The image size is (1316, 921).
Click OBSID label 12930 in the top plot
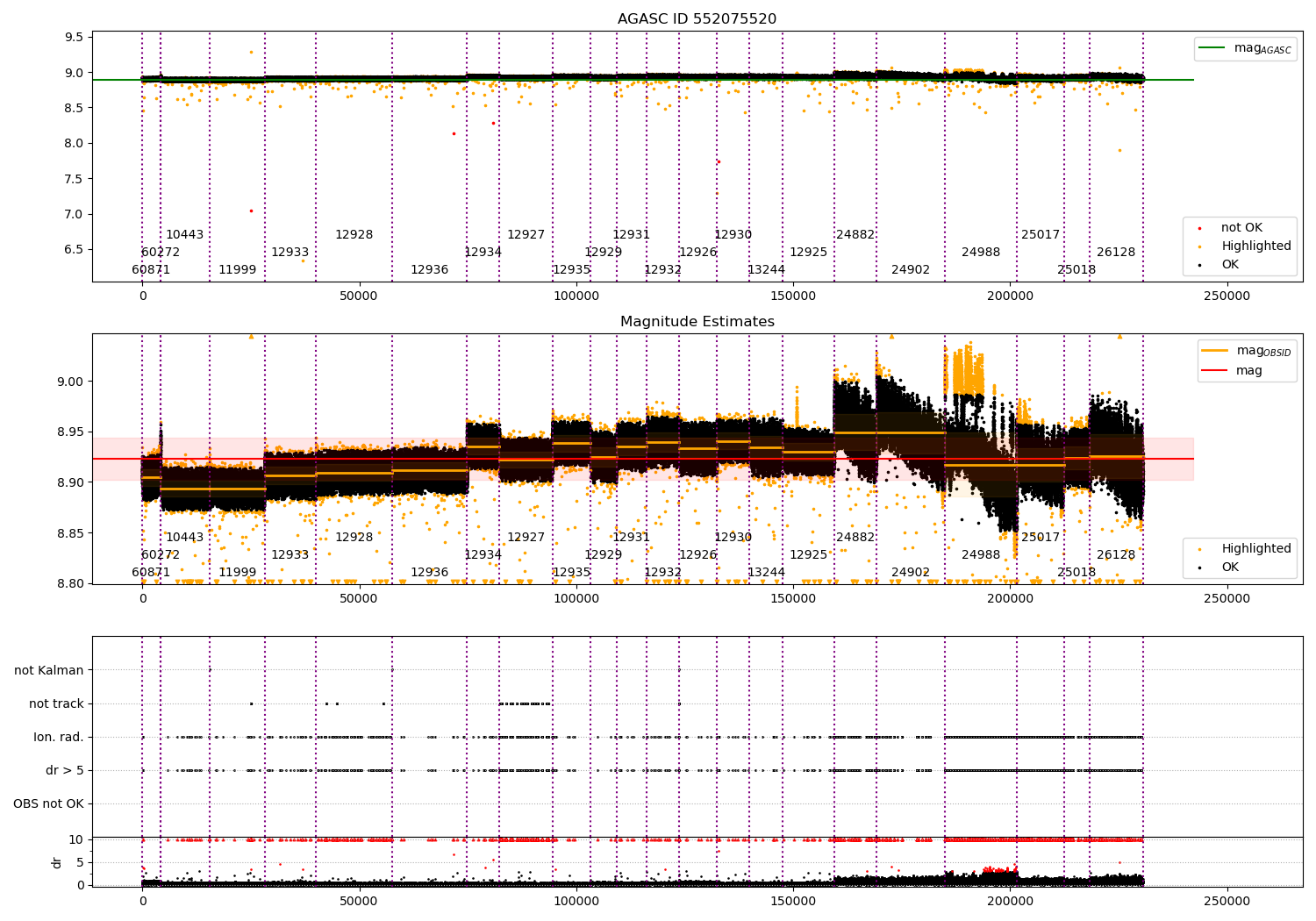coord(733,235)
